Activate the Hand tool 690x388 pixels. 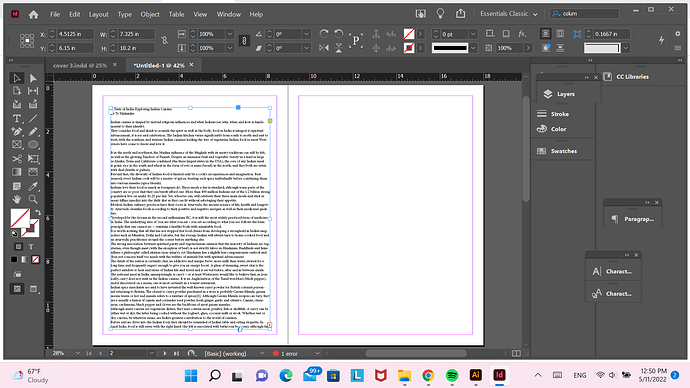(x=17, y=199)
